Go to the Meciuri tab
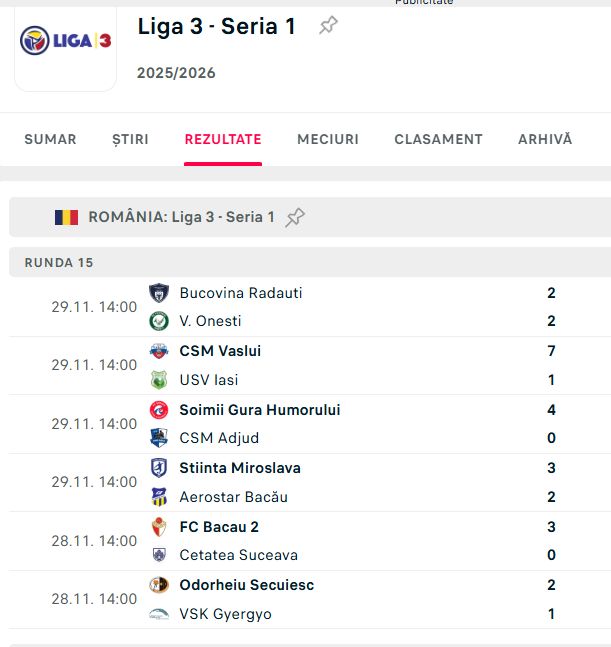This screenshot has height=647, width=611. 328,140
